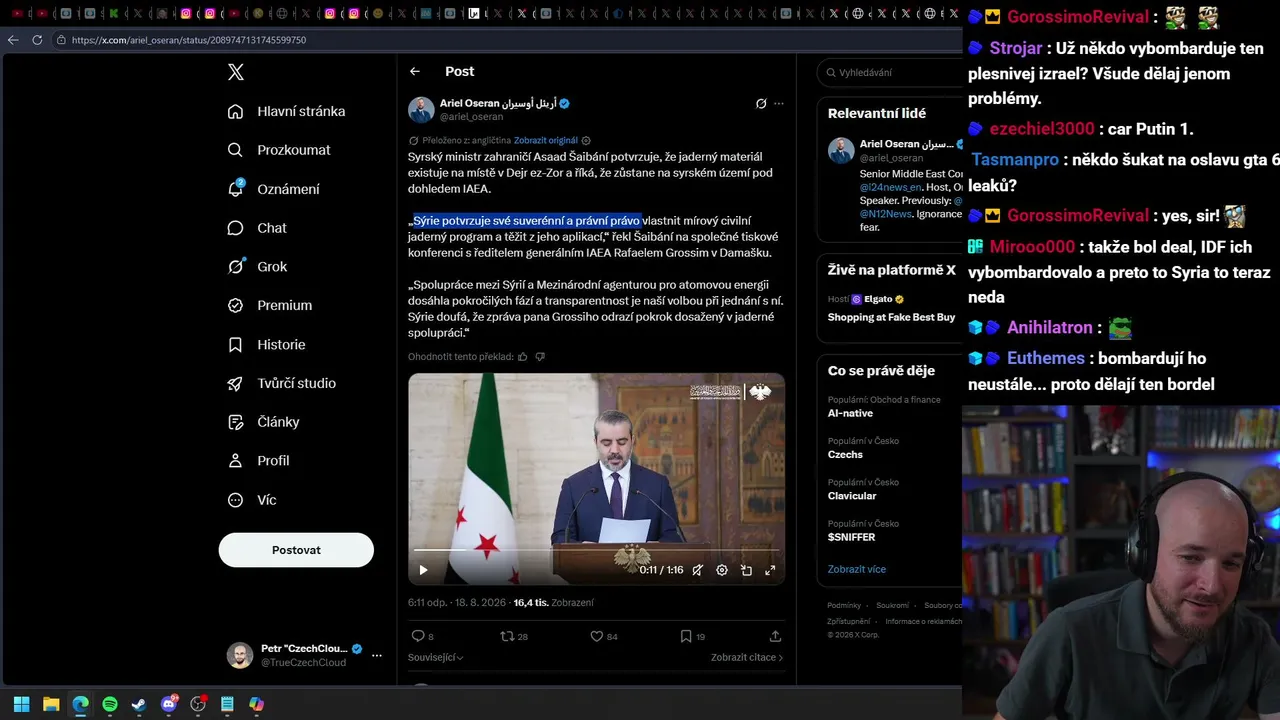Repost the post with 28 reposts
The image size is (1280, 720).
tap(514, 636)
